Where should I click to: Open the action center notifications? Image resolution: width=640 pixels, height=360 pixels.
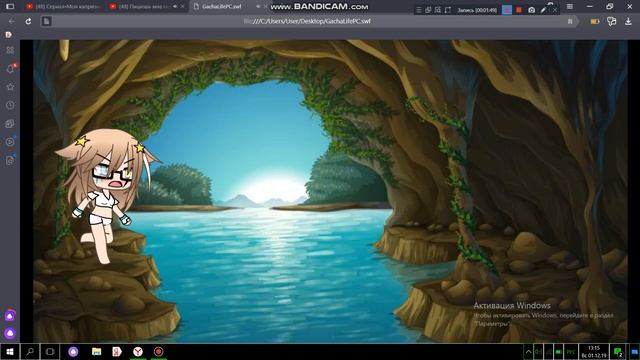618,352
